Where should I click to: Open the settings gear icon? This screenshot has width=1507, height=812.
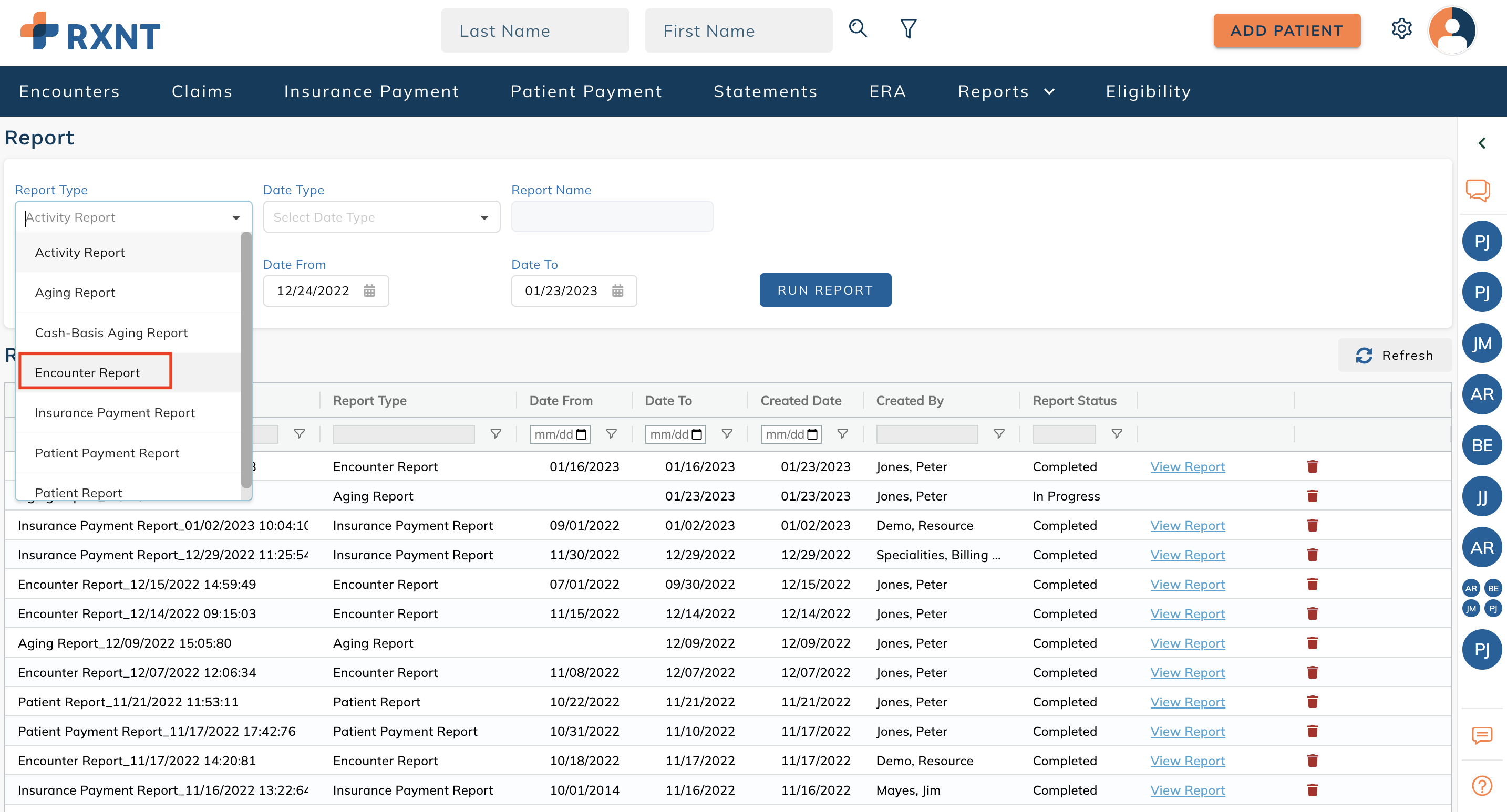tap(1402, 29)
